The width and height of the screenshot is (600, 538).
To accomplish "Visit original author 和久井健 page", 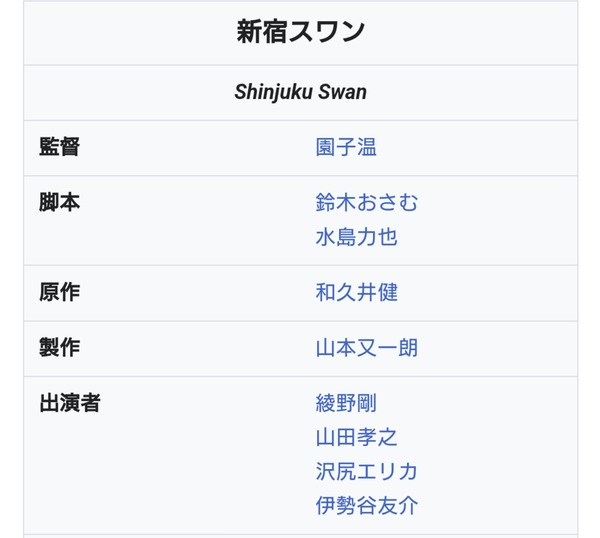I will [x=356, y=293].
